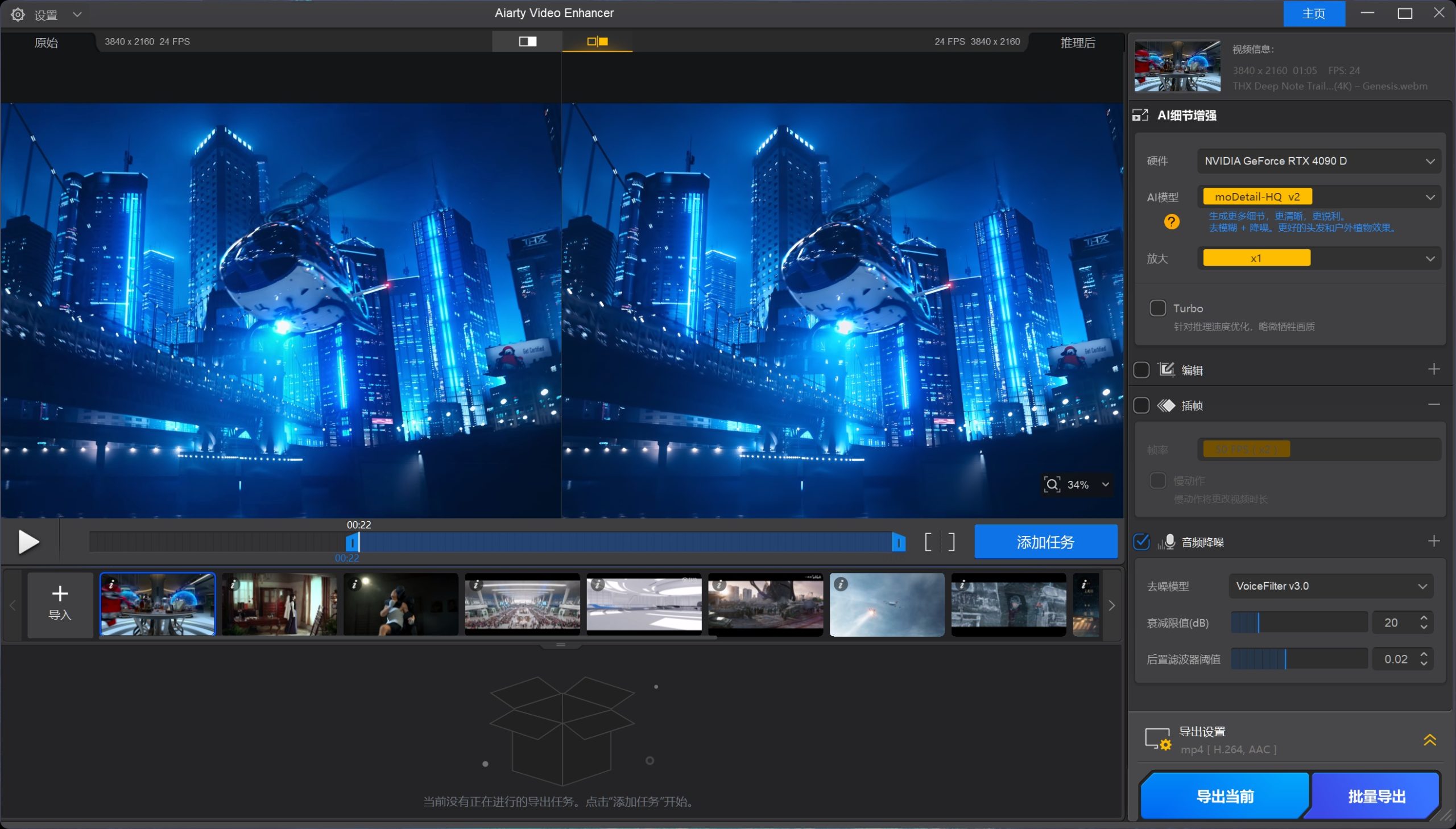Increase 衰减限值 value with up stepper
This screenshot has height=829, width=1456.
pos(1423,618)
